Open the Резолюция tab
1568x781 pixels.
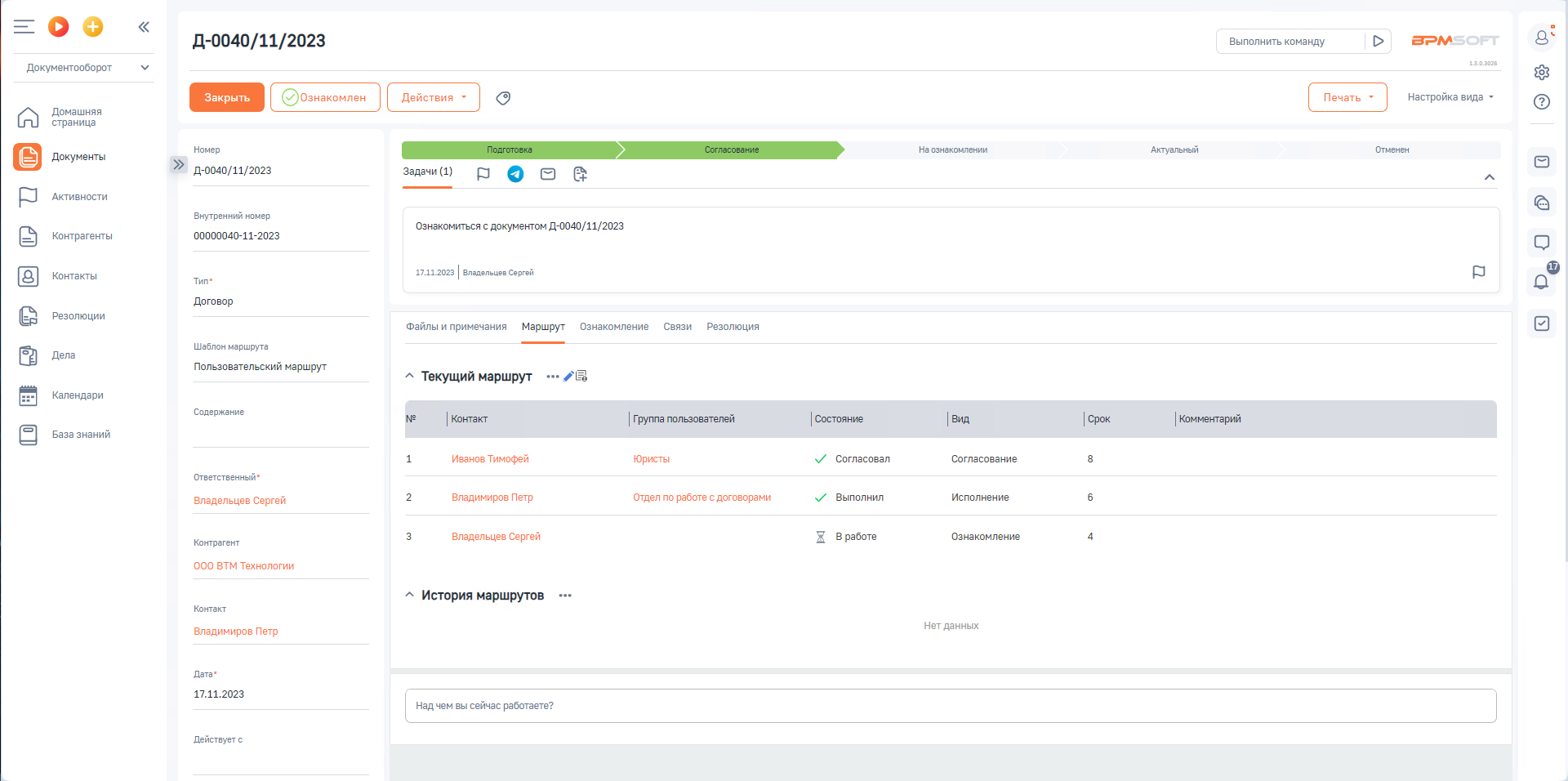(733, 327)
